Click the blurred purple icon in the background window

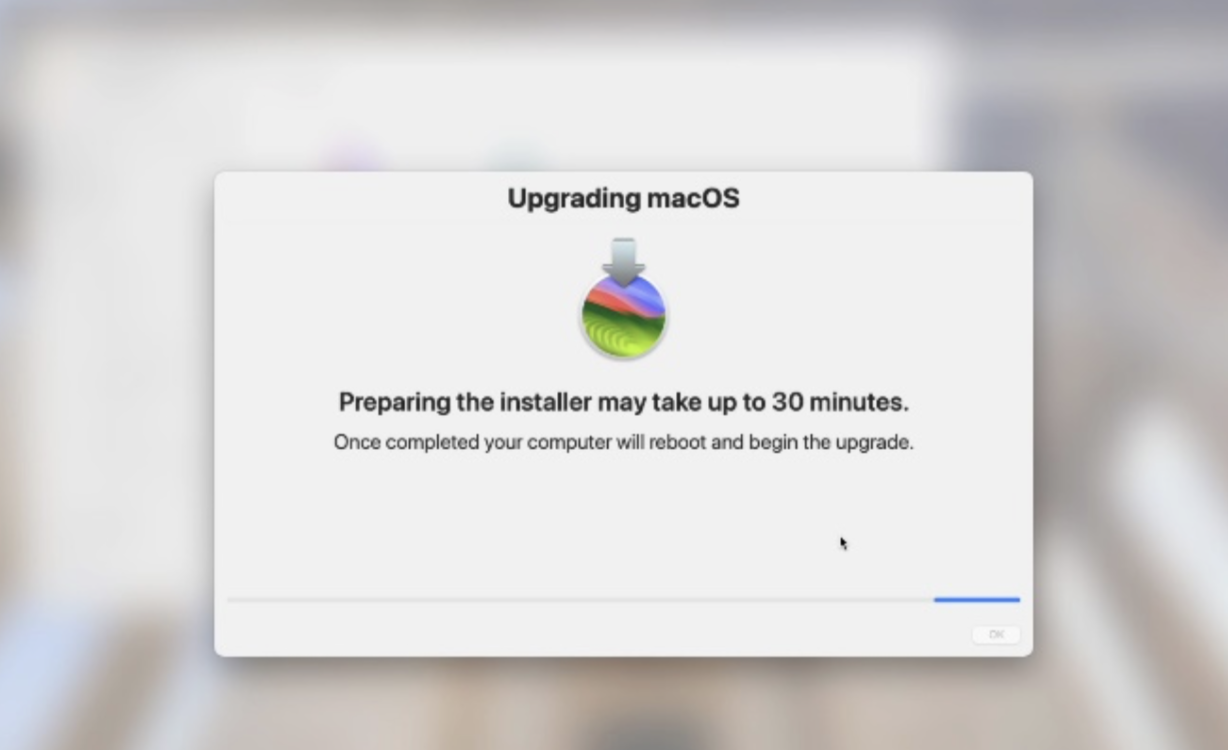[x=352, y=157]
